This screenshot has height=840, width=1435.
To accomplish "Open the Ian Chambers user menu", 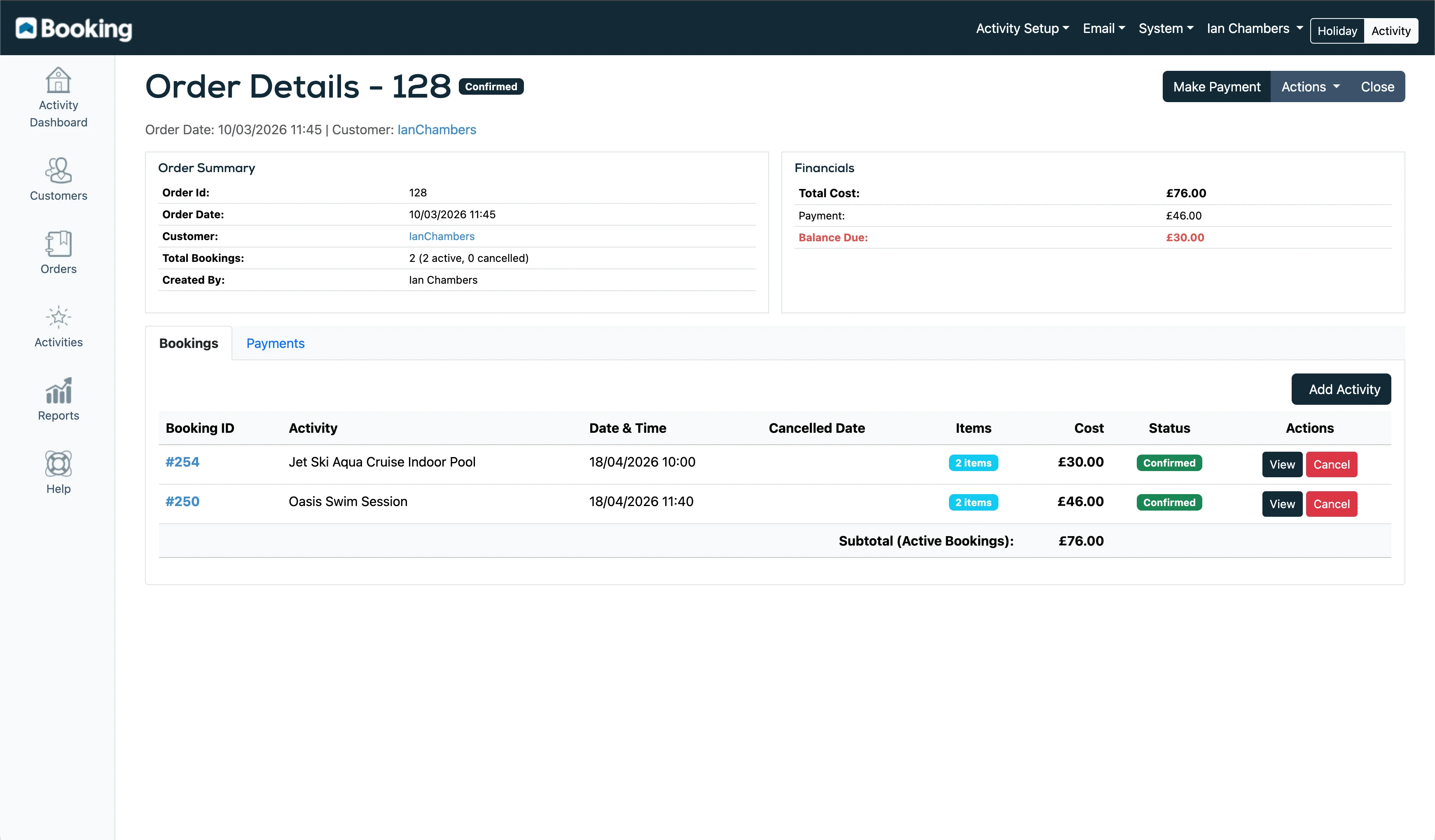I will (1255, 28).
